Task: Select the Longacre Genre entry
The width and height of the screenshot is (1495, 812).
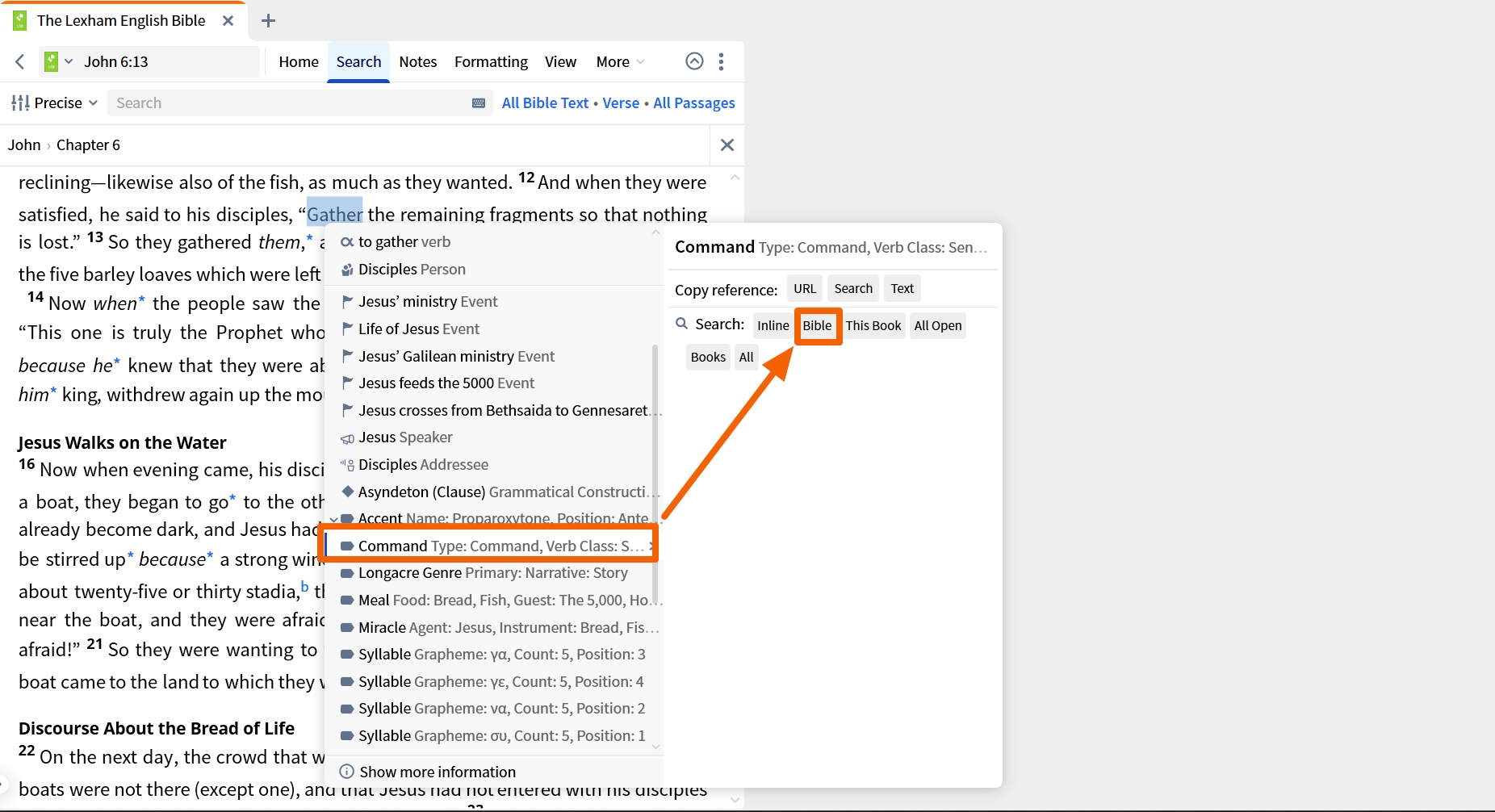Action: (492, 573)
